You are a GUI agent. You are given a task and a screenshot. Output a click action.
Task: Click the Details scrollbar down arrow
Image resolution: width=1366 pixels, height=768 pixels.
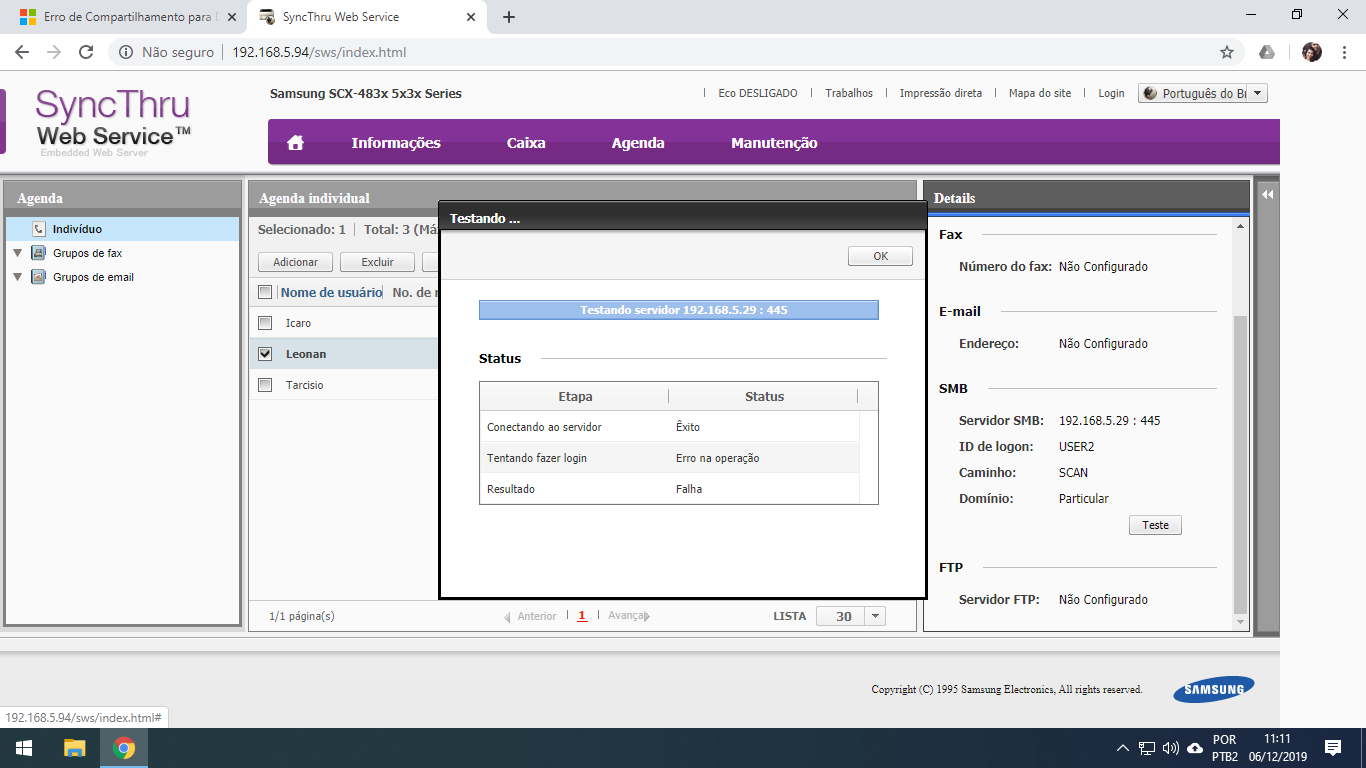[x=1241, y=622]
